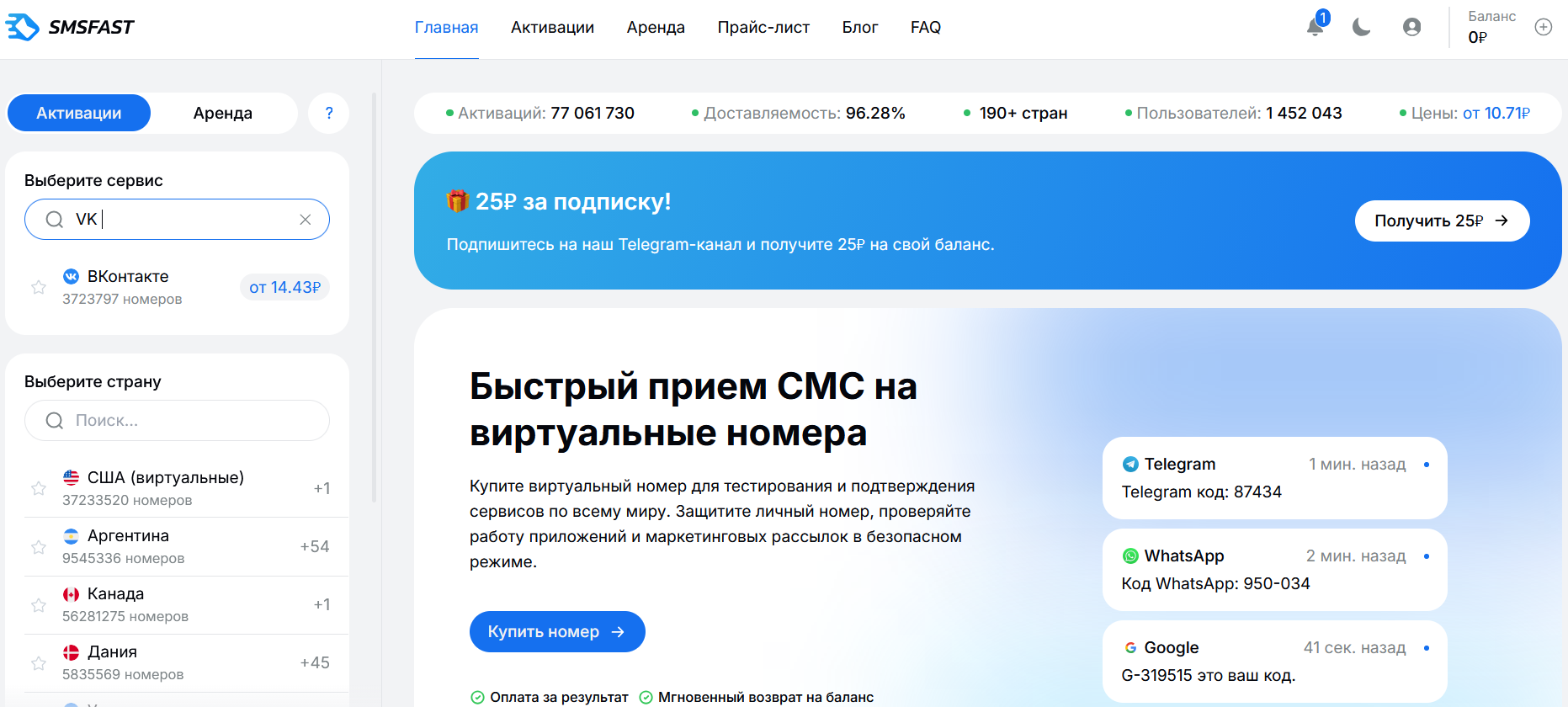Click the gift icon in banner
Screen dimensions: 1568x707
458,201
